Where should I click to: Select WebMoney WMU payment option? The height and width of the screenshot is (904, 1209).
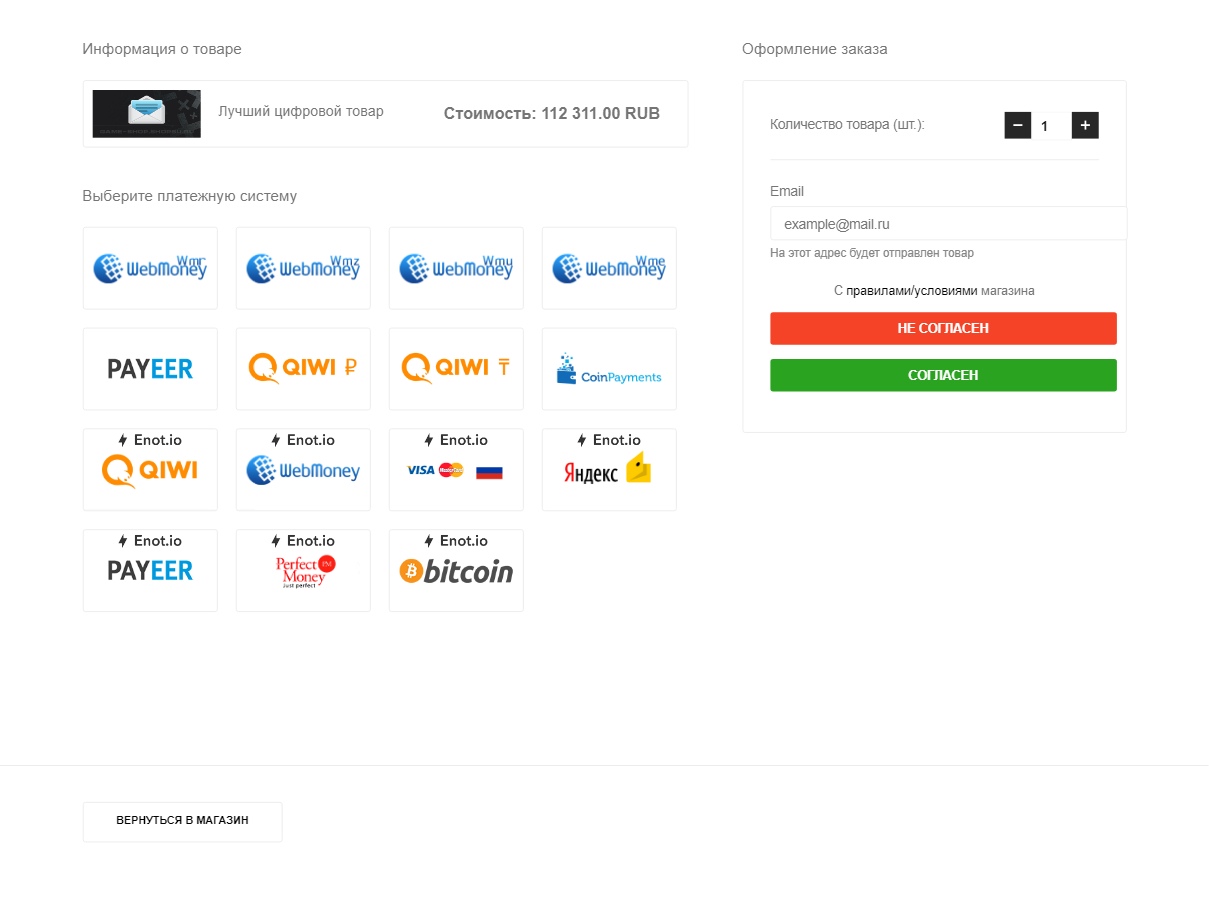click(x=456, y=268)
